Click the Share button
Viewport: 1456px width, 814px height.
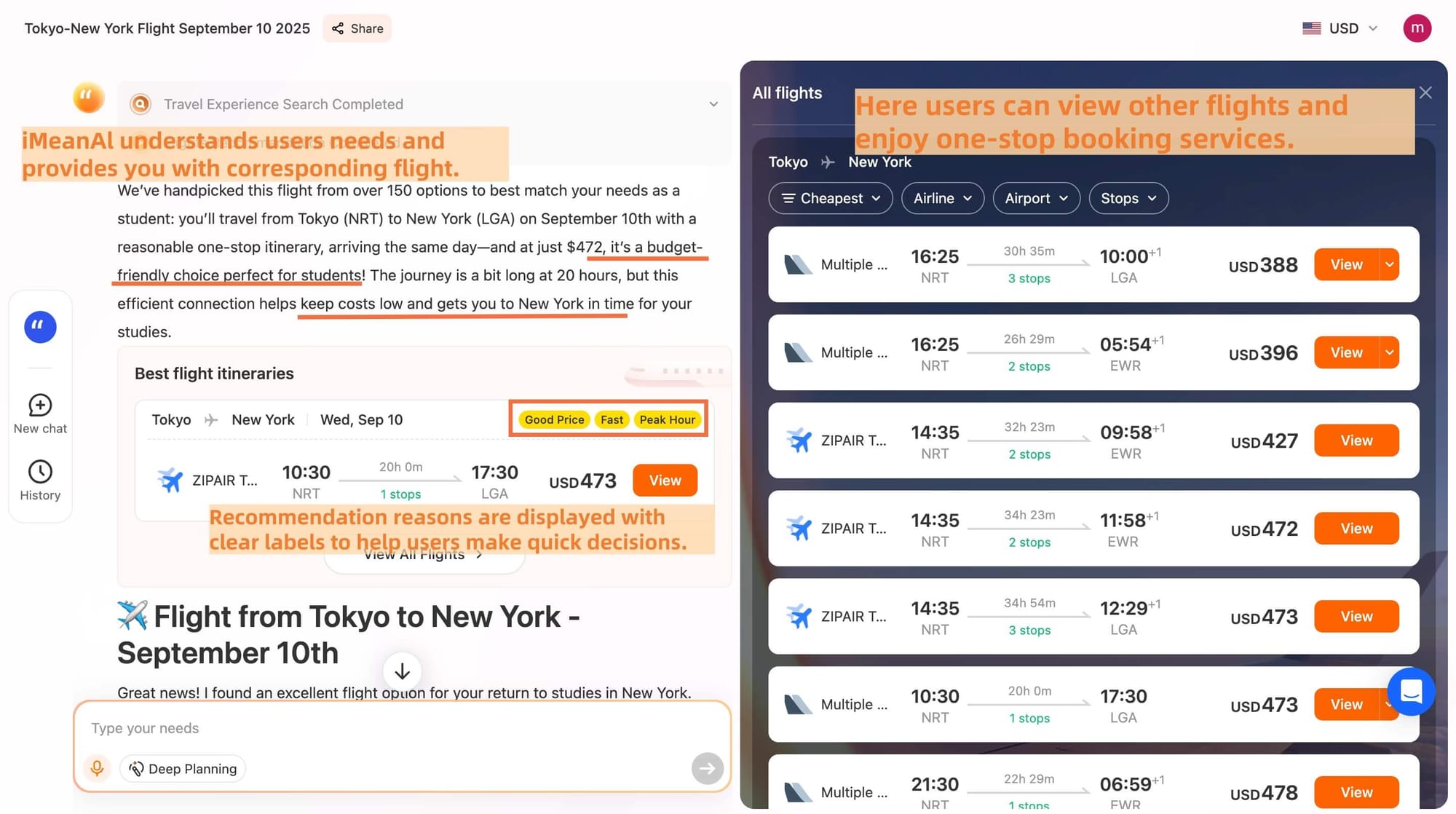(356, 28)
